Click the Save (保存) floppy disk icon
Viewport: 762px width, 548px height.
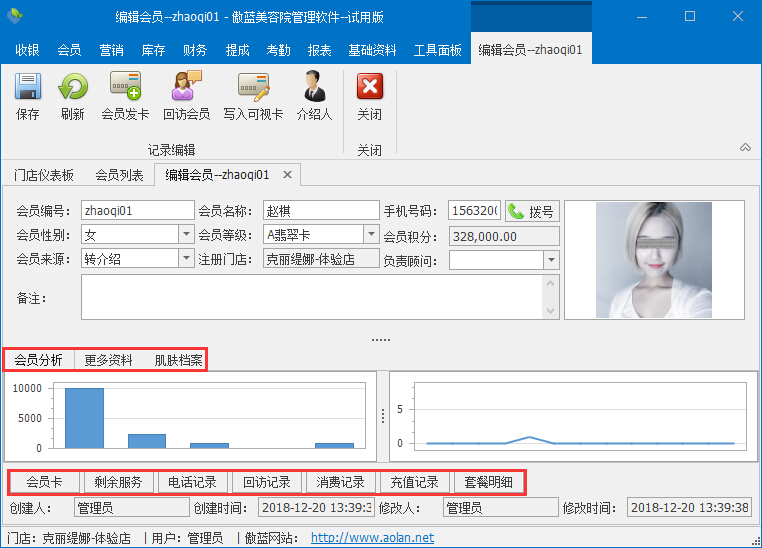[x=28, y=88]
